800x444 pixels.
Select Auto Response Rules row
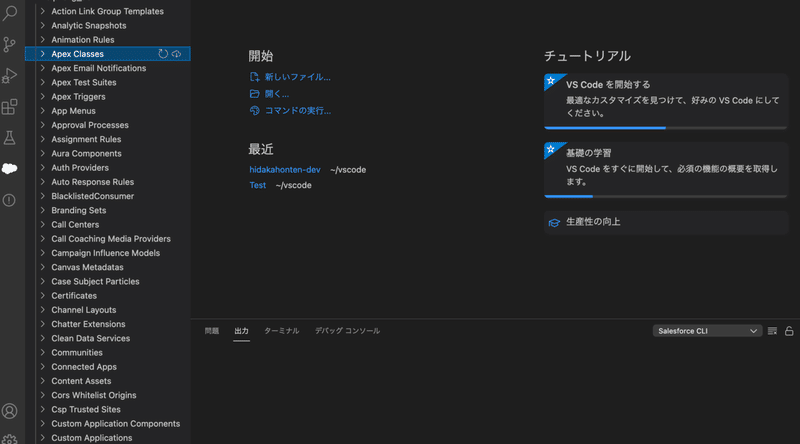tap(108, 182)
